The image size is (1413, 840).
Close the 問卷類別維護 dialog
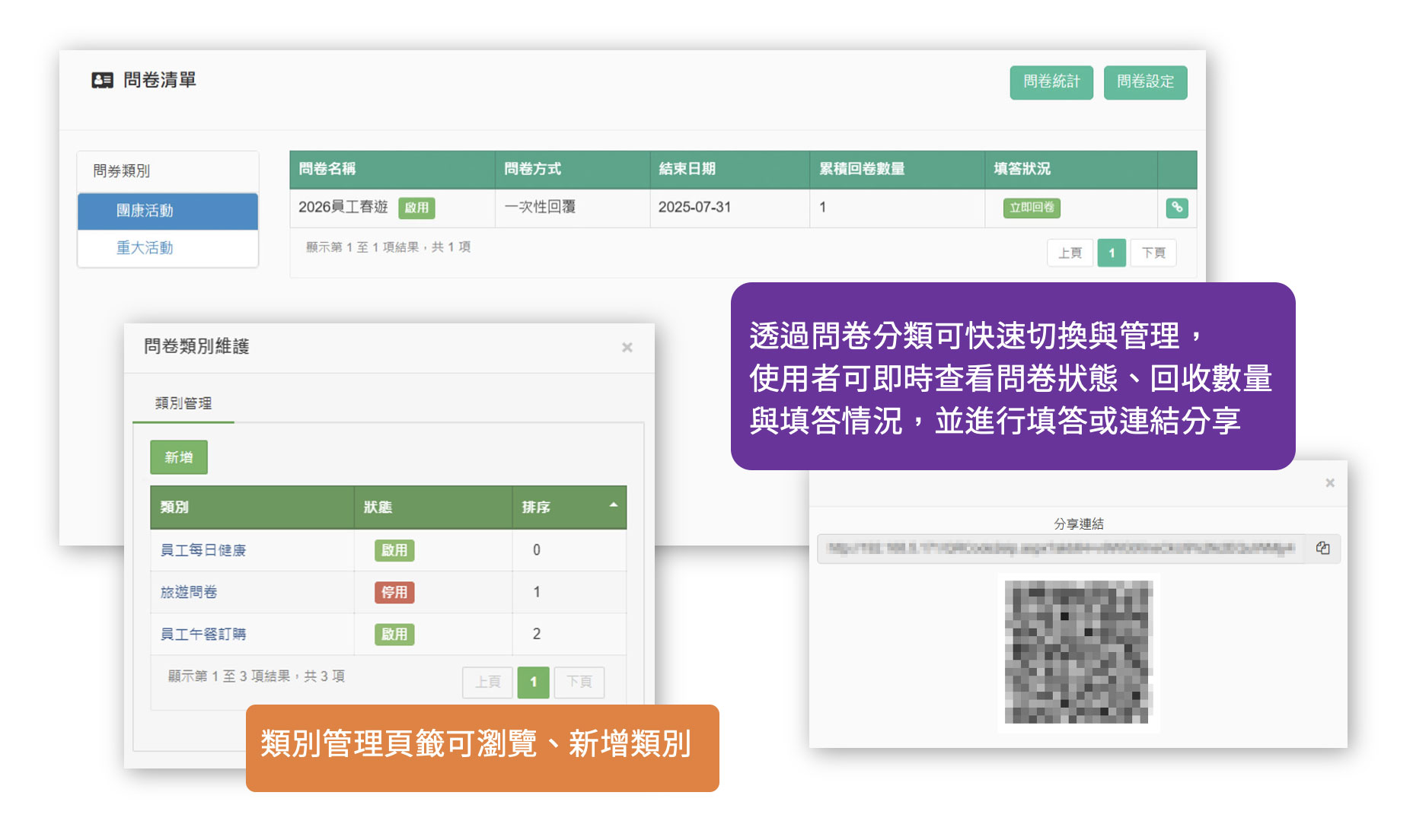click(627, 348)
